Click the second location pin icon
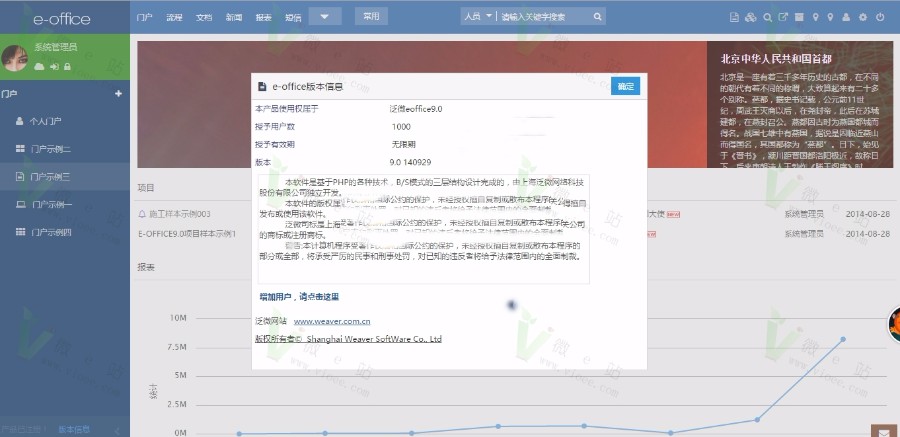This screenshot has width=900, height=437. pos(830,17)
